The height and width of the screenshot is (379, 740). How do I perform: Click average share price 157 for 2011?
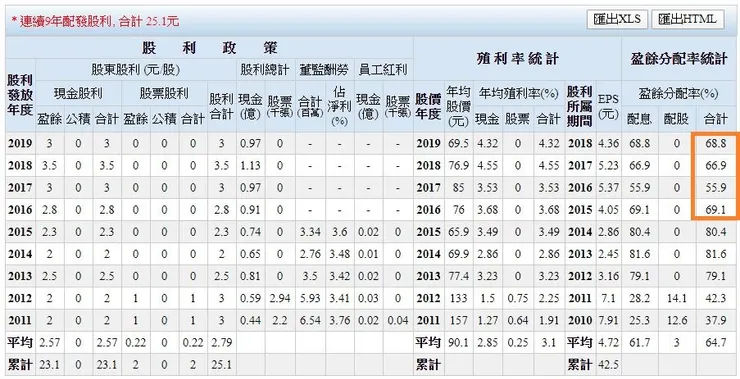[459, 320]
